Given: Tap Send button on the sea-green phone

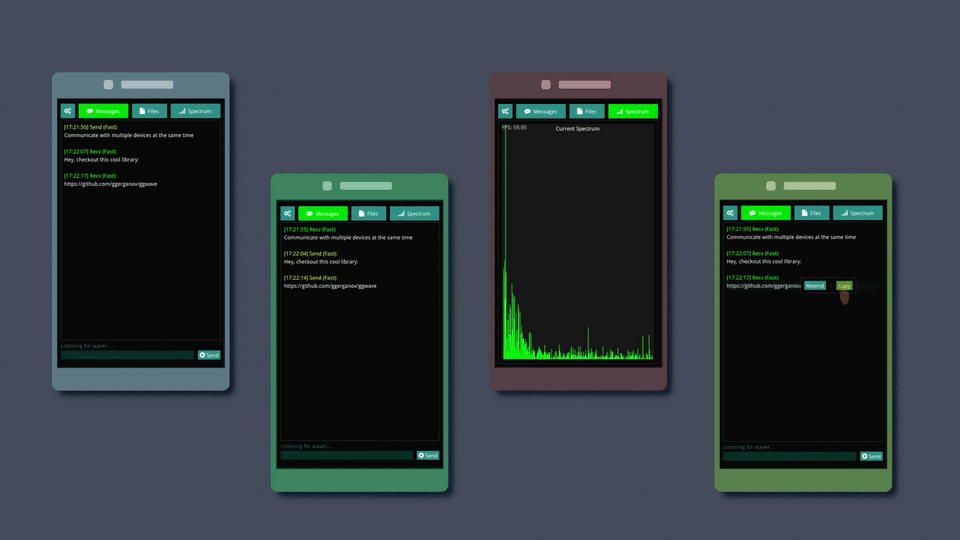Looking at the screenshot, I should coord(428,456).
